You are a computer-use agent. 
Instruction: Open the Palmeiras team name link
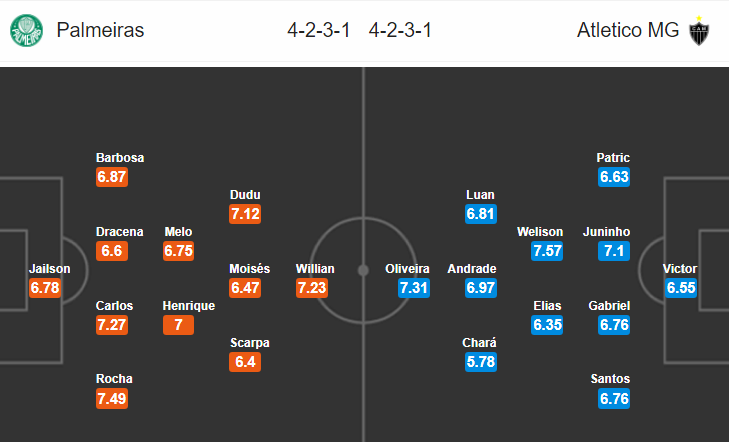[100, 30]
